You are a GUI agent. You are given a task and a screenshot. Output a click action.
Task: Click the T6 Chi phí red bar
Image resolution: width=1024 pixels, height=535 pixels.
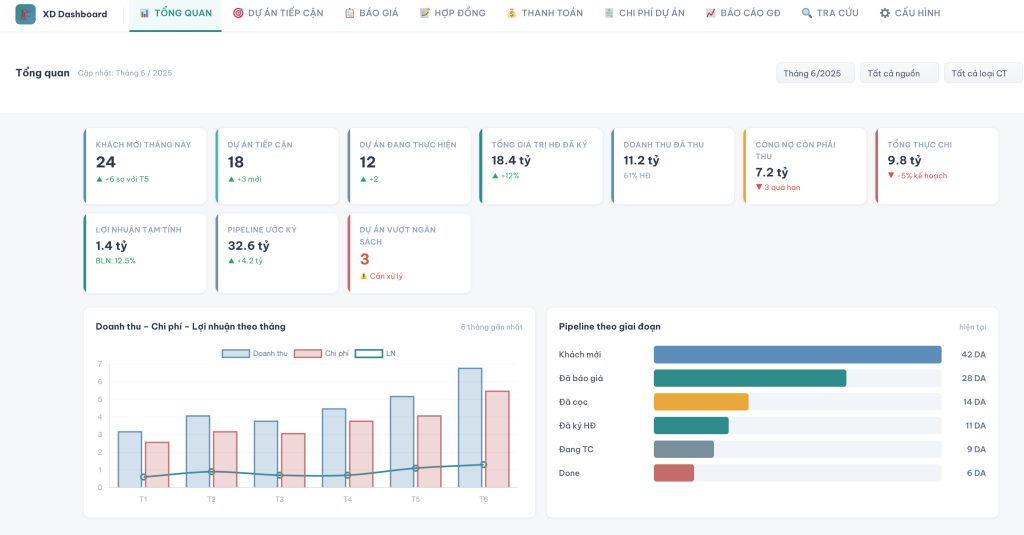click(x=497, y=439)
